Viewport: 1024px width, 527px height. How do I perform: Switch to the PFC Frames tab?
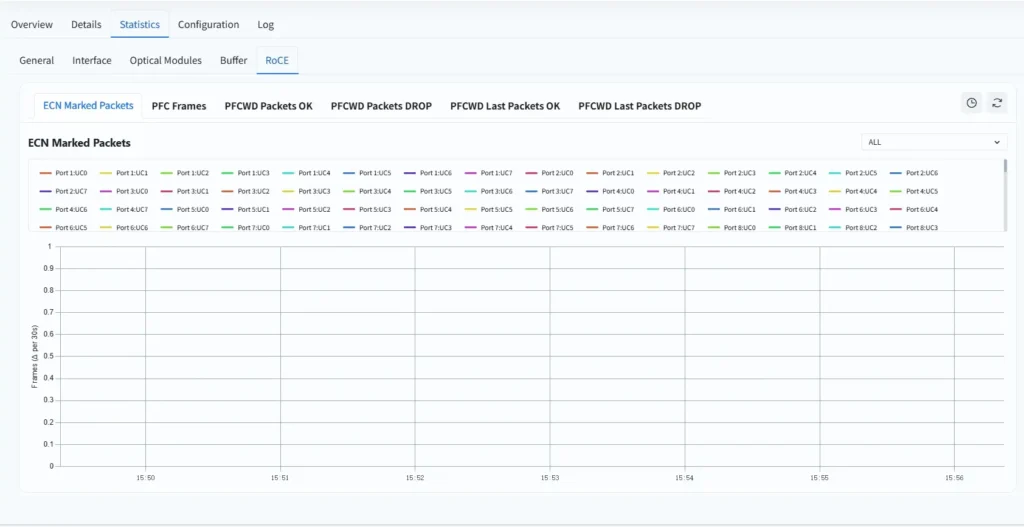[x=179, y=106]
